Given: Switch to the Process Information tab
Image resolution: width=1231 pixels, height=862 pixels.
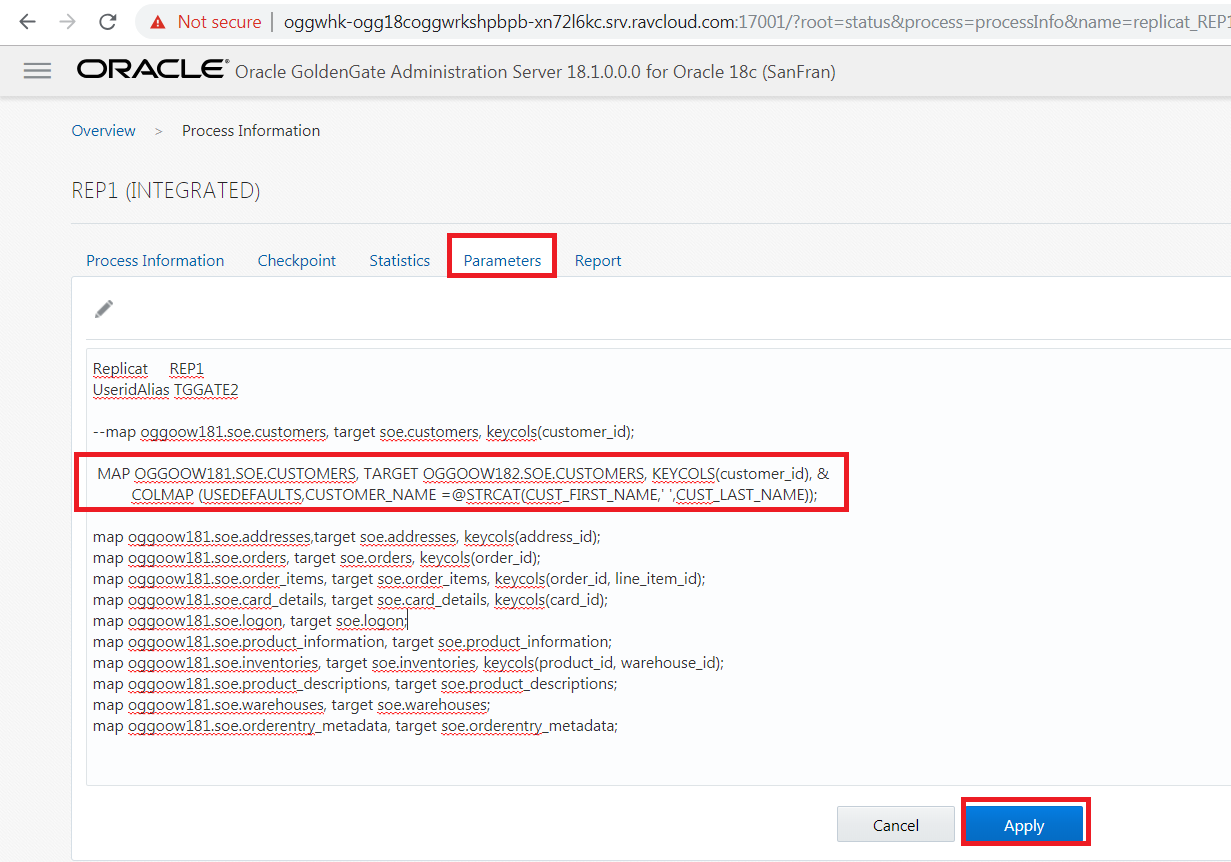Looking at the screenshot, I should [155, 260].
